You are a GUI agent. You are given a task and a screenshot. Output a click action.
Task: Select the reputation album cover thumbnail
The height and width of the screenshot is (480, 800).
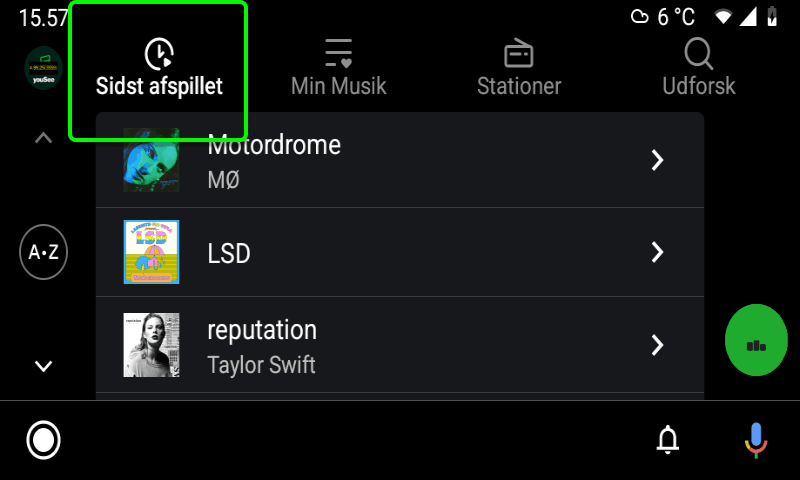[x=151, y=345]
